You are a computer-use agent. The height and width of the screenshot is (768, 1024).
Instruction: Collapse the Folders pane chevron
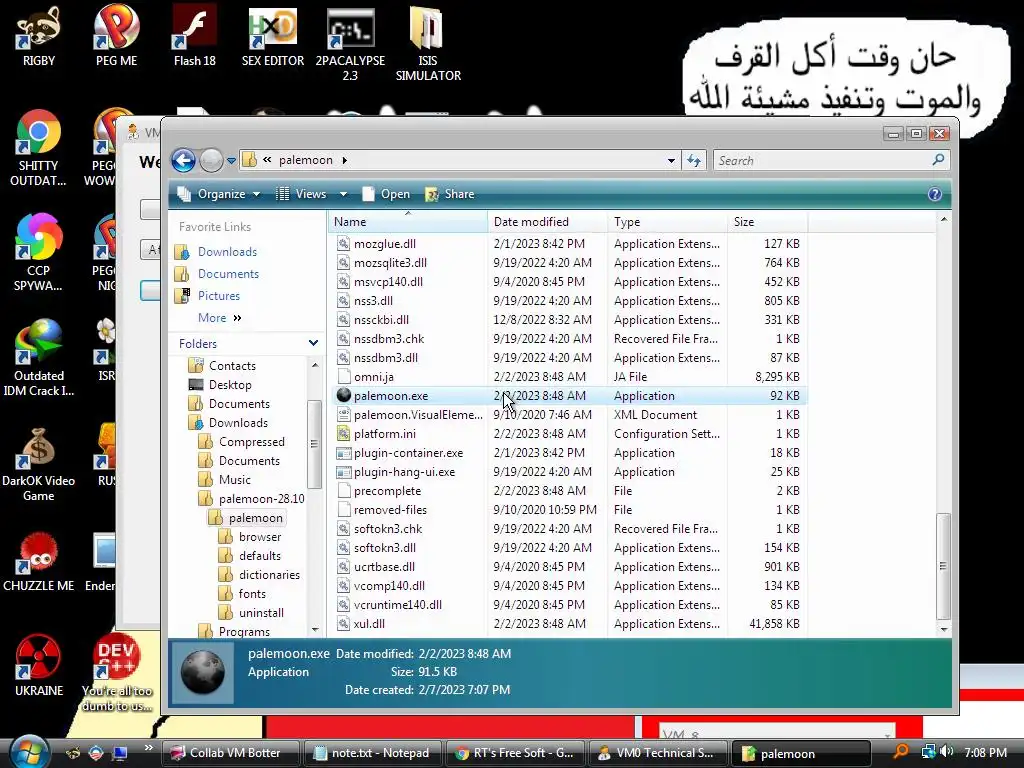click(313, 344)
